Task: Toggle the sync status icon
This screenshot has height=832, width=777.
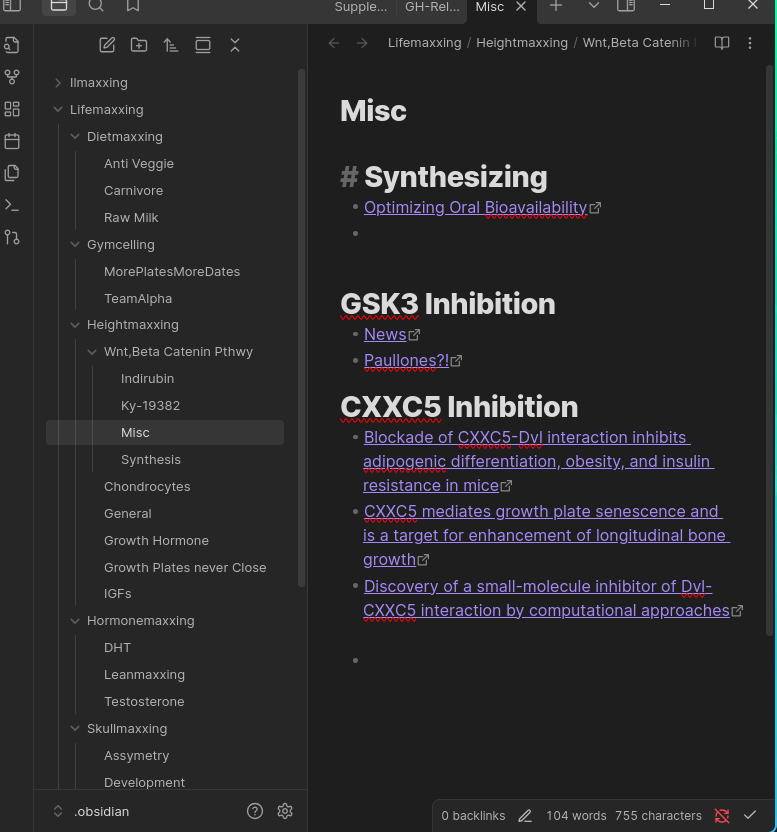Action: point(722,816)
